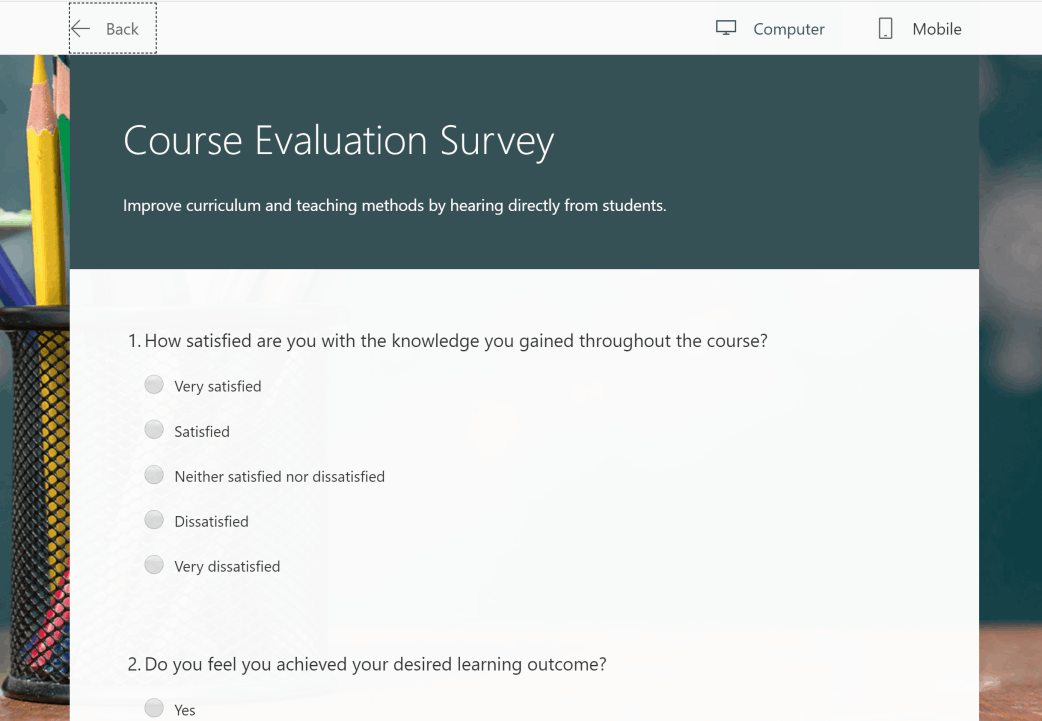Click the Computer monitor icon
1042x721 pixels.
pyautogui.click(x=726, y=28)
